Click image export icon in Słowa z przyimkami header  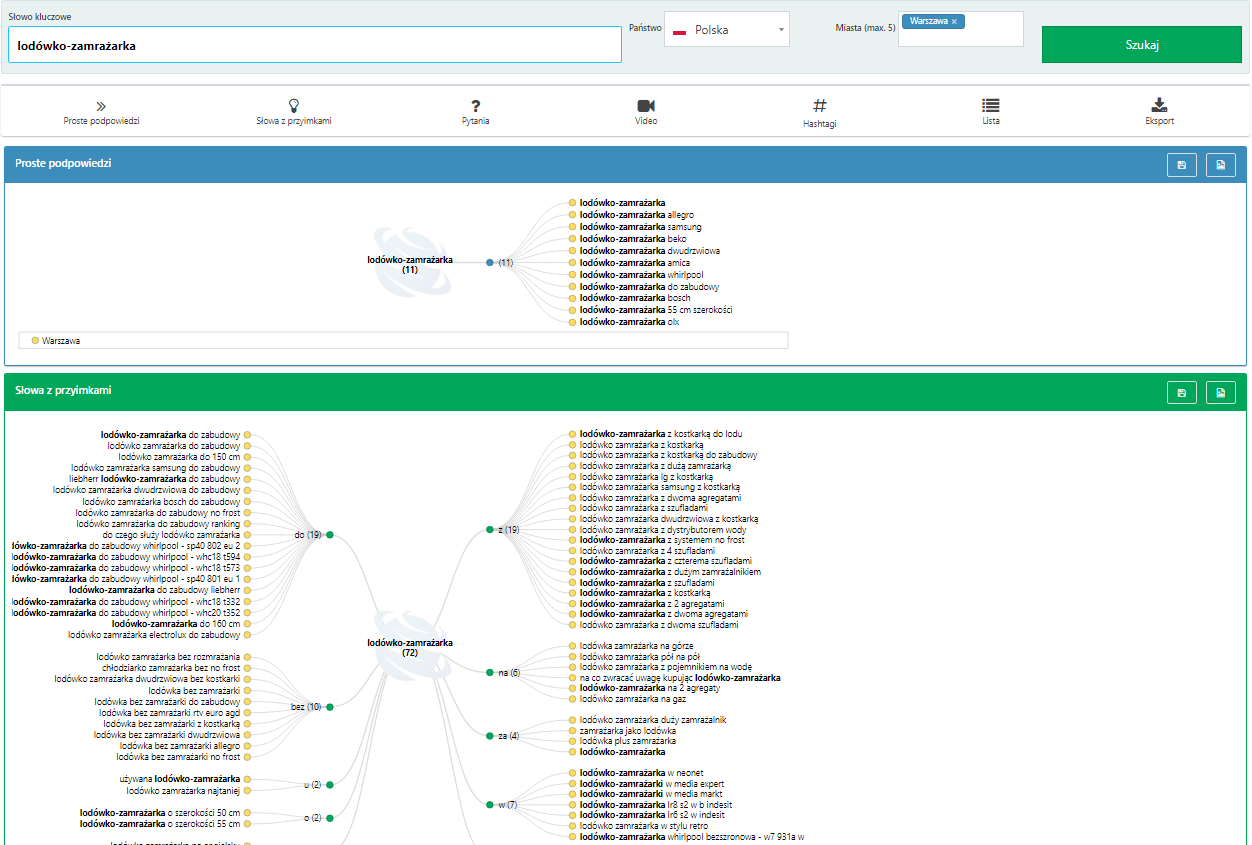[x=1221, y=393]
